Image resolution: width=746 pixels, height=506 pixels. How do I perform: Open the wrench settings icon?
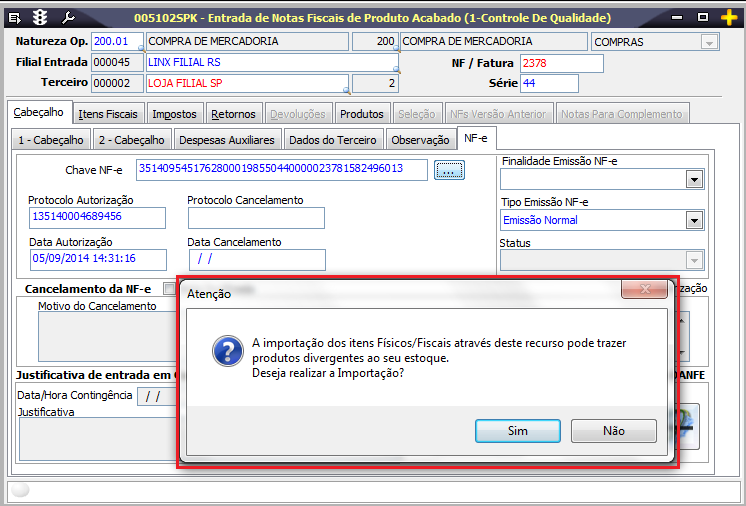[x=68, y=18]
